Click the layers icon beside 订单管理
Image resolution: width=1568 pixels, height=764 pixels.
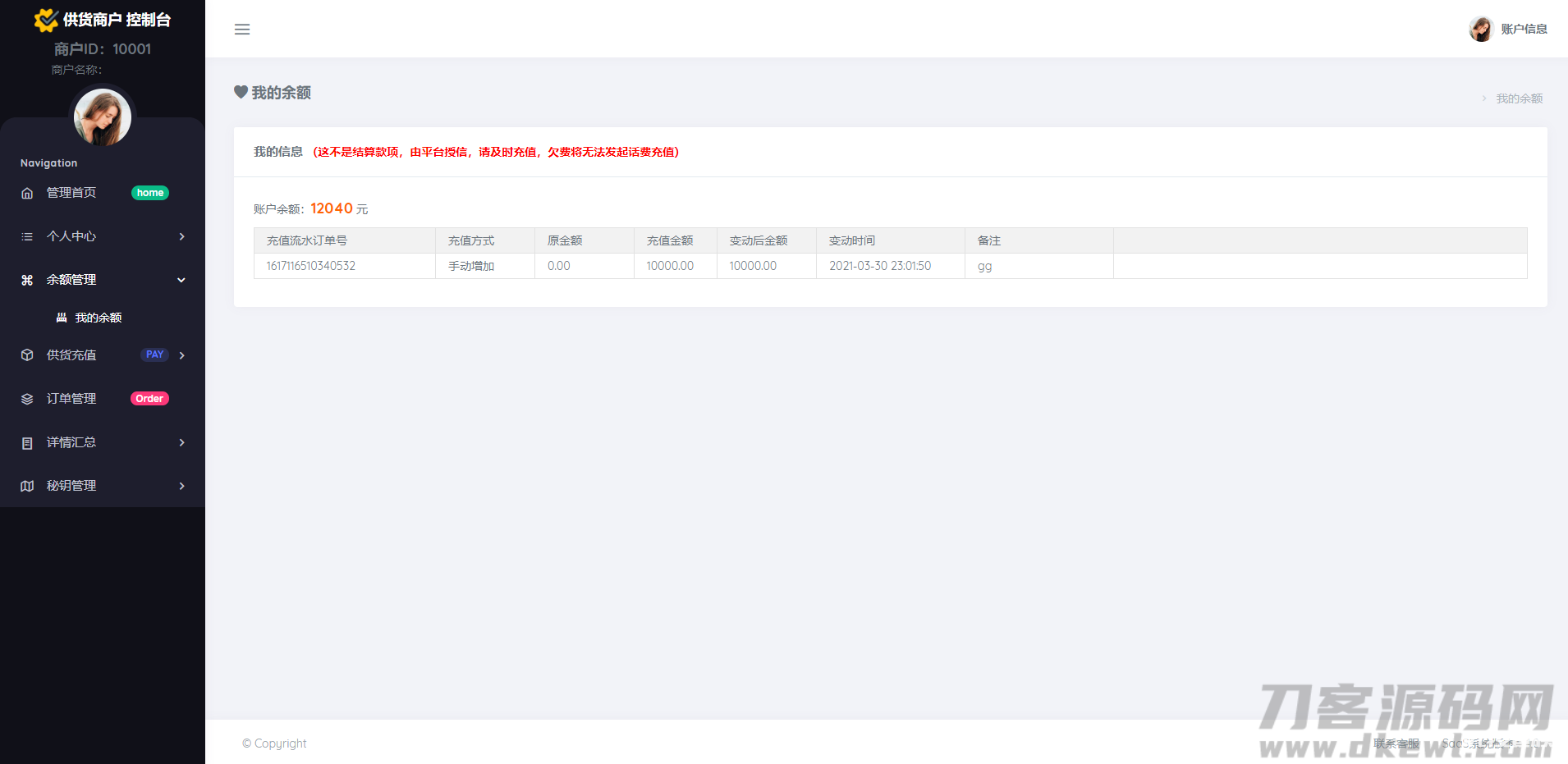click(27, 399)
